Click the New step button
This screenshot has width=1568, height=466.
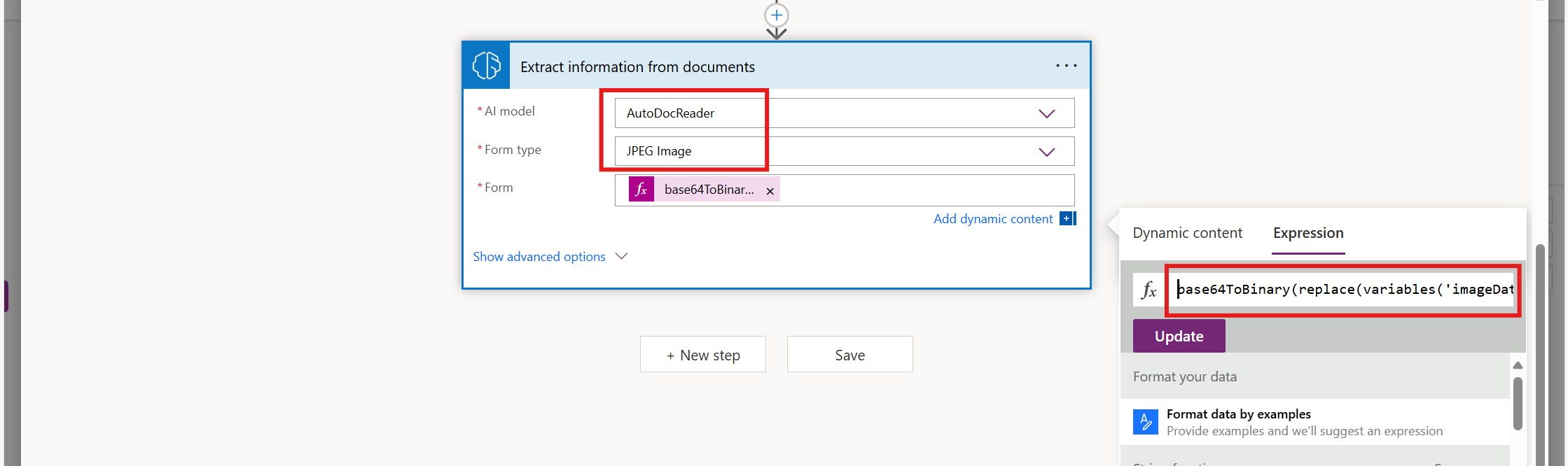click(x=702, y=355)
